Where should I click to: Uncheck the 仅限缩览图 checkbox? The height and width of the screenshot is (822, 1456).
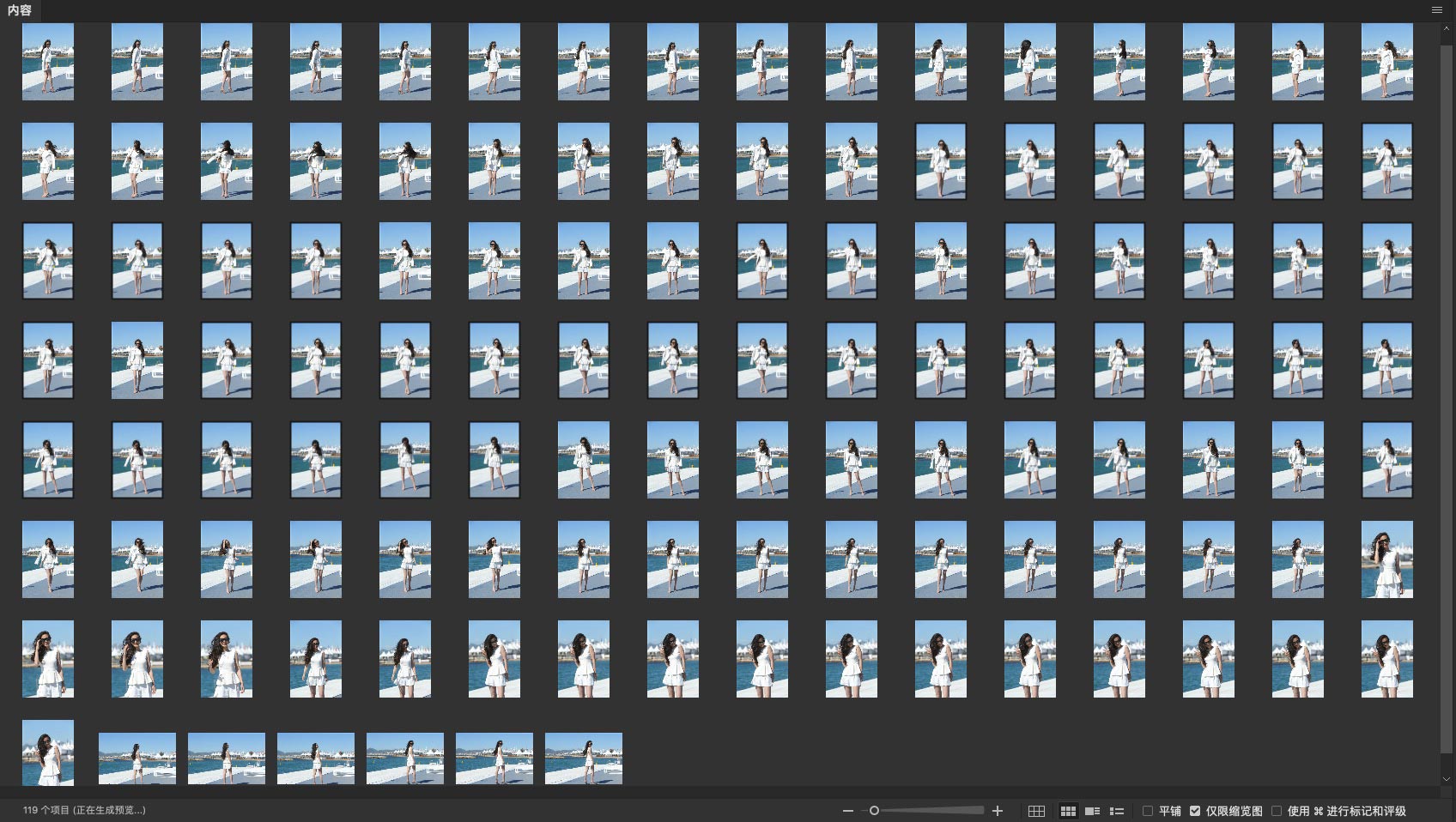click(1195, 811)
